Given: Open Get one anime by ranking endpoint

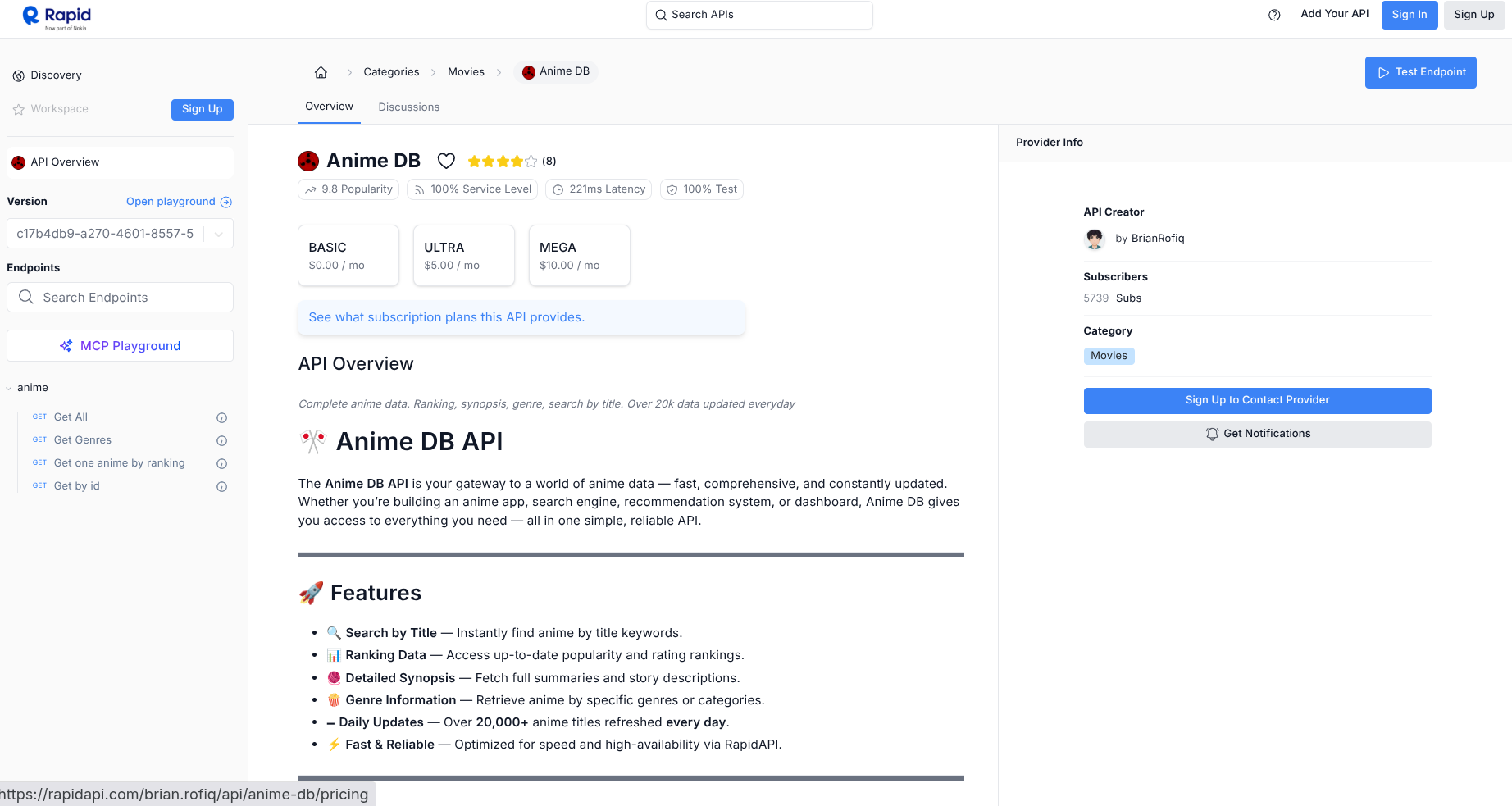Looking at the screenshot, I should [x=120, y=463].
